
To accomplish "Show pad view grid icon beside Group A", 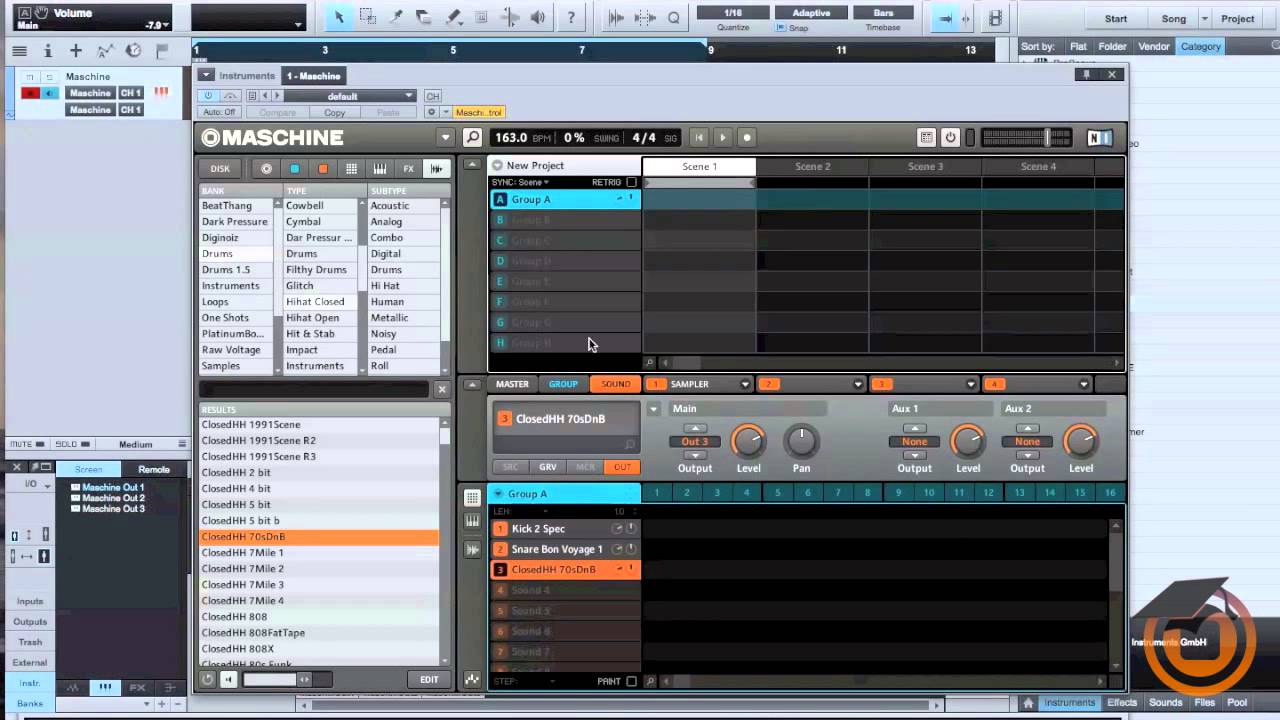I will tap(472, 497).
